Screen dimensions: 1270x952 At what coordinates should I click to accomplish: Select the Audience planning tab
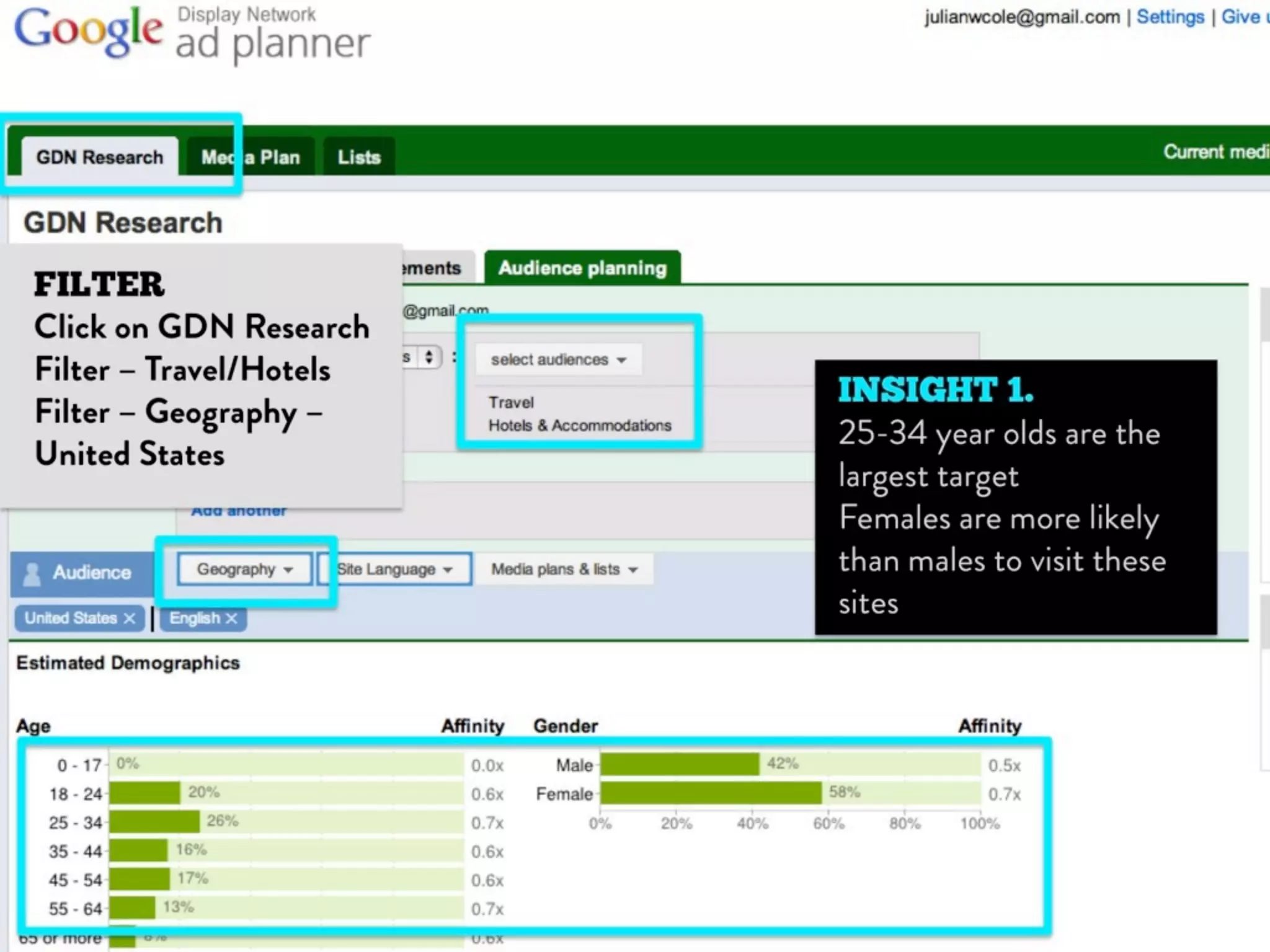[x=582, y=268]
